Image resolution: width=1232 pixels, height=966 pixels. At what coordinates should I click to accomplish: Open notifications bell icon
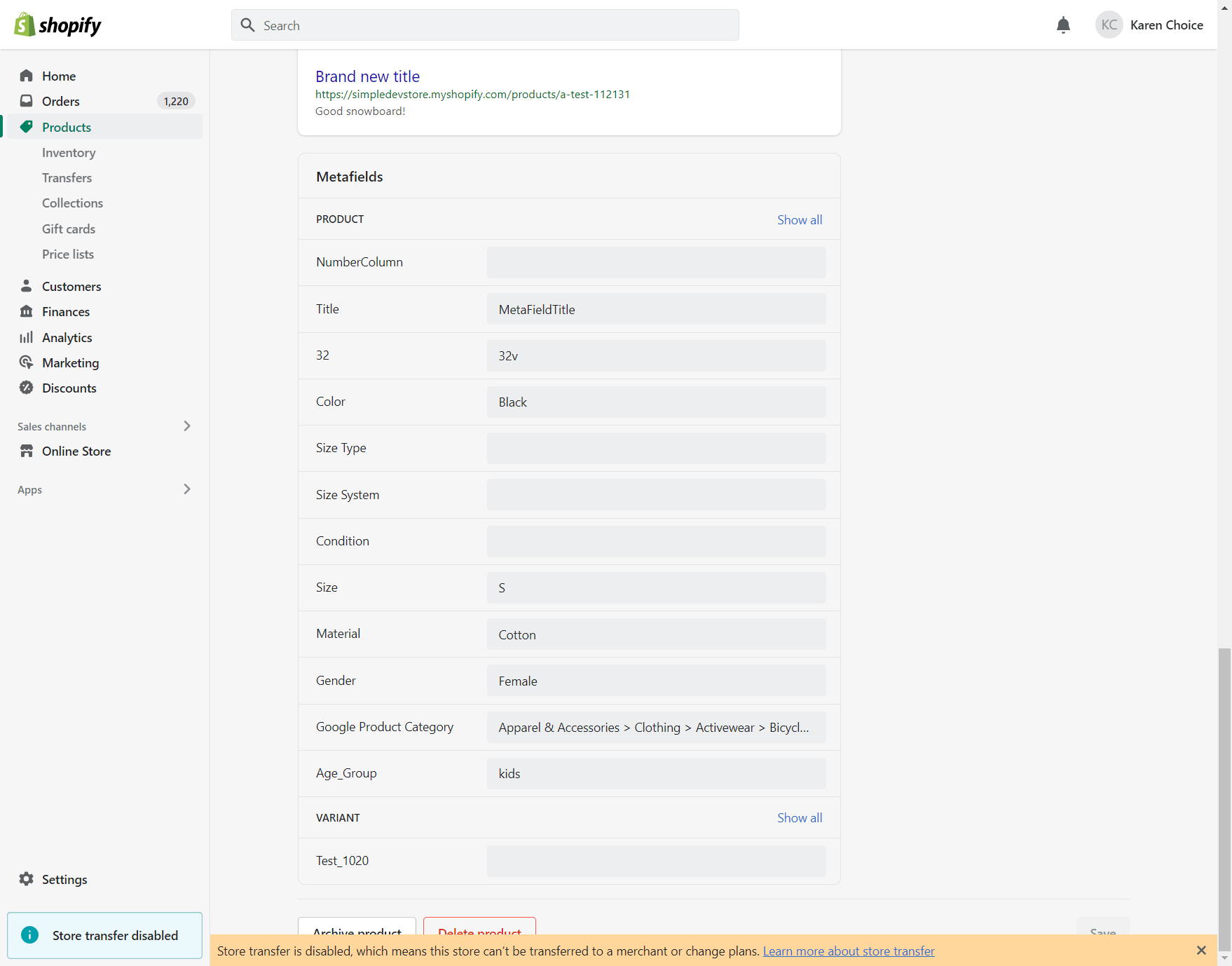1063,25
